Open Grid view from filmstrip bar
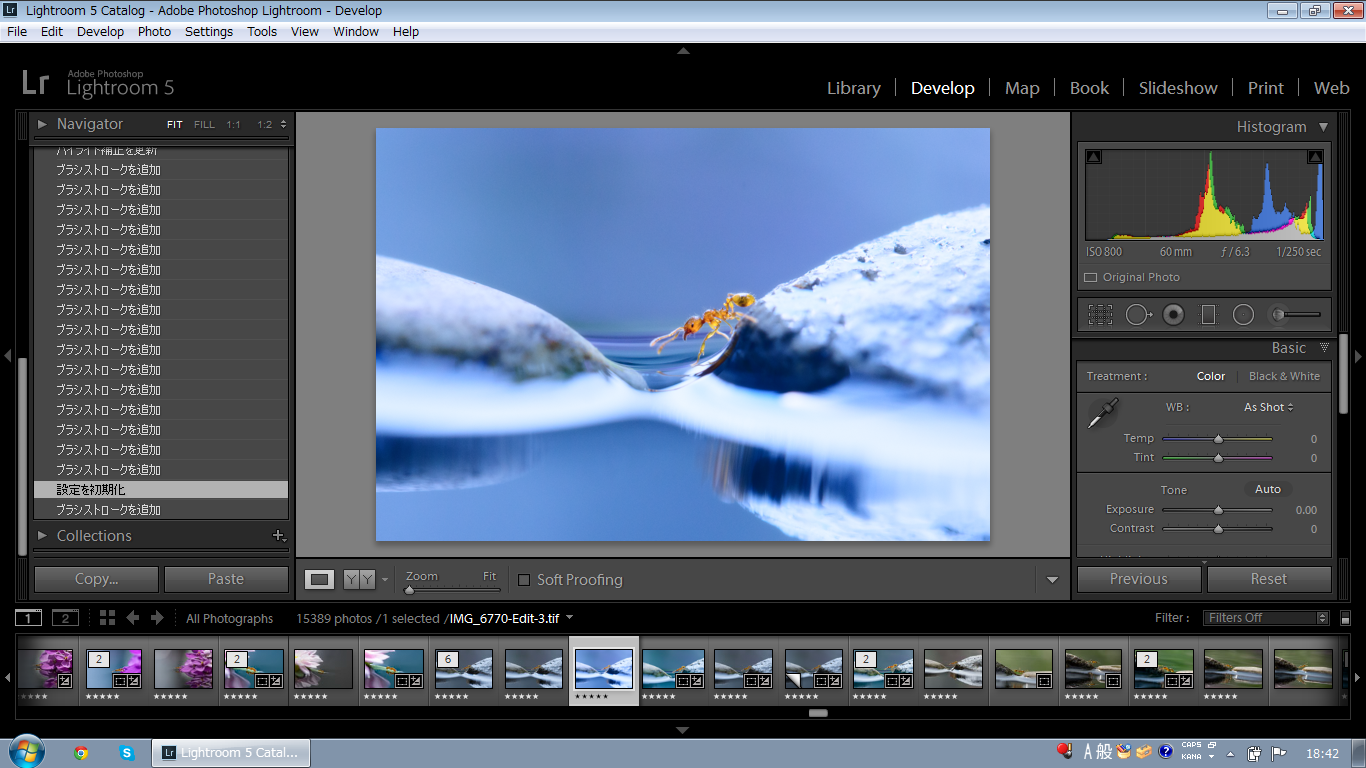1366x768 pixels. click(107, 617)
